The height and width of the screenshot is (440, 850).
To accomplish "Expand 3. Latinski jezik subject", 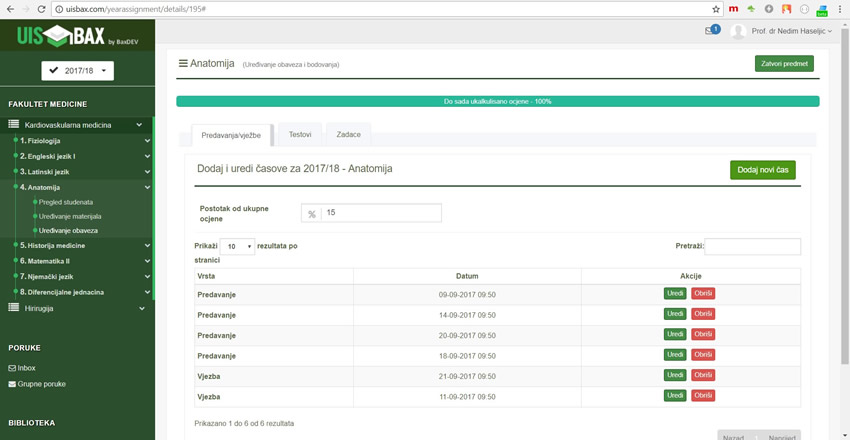I will click(147, 172).
